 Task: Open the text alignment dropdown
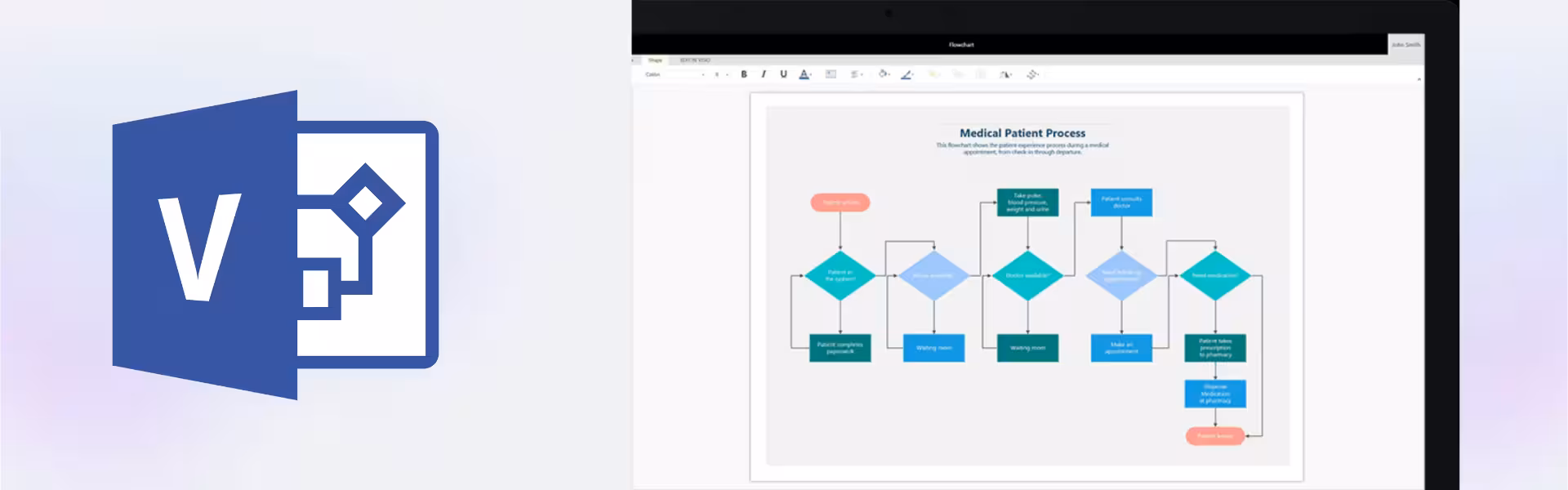(856, 74)
